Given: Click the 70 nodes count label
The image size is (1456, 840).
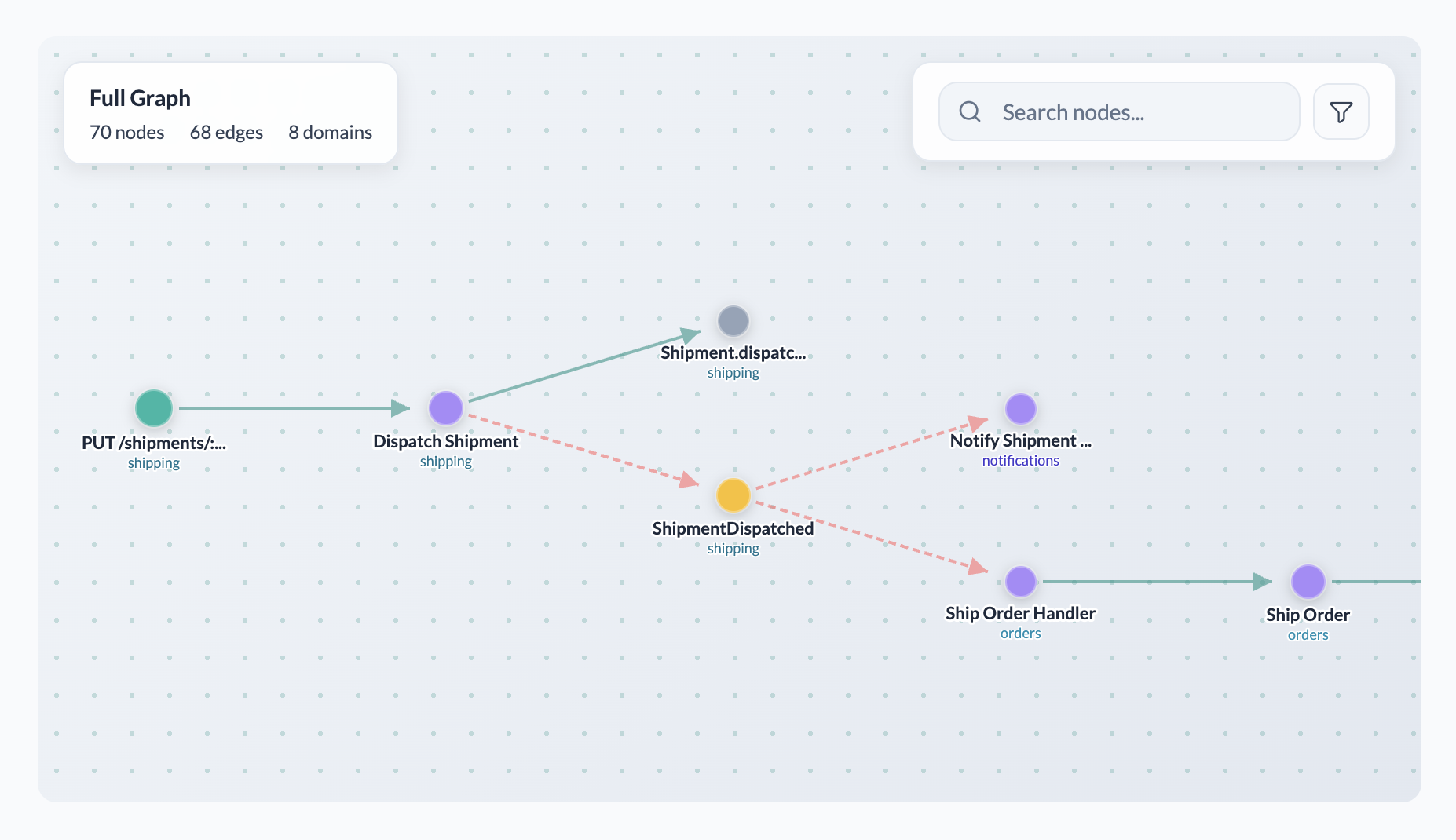Looking at the screenshot, I should click(x=126, y=132).
